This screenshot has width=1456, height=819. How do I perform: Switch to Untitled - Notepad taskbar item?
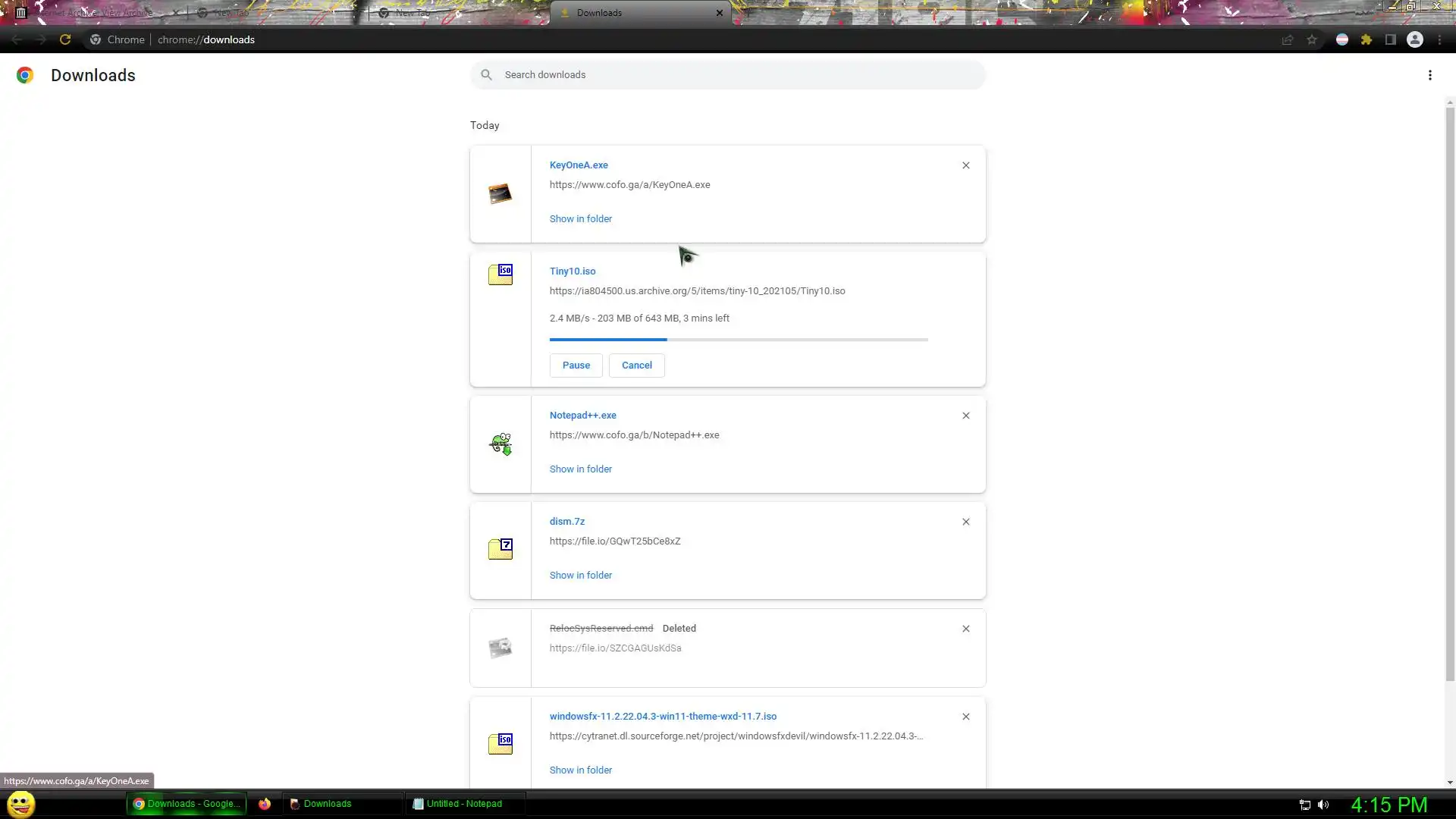[x=464, y=804]
